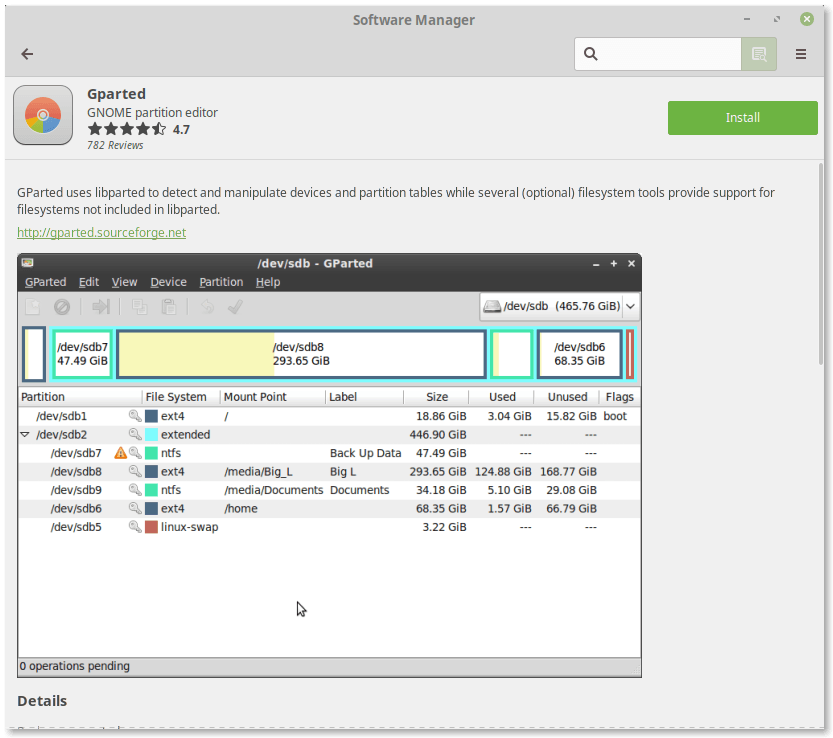Open the 782 Reviews text

click(115, 145)
